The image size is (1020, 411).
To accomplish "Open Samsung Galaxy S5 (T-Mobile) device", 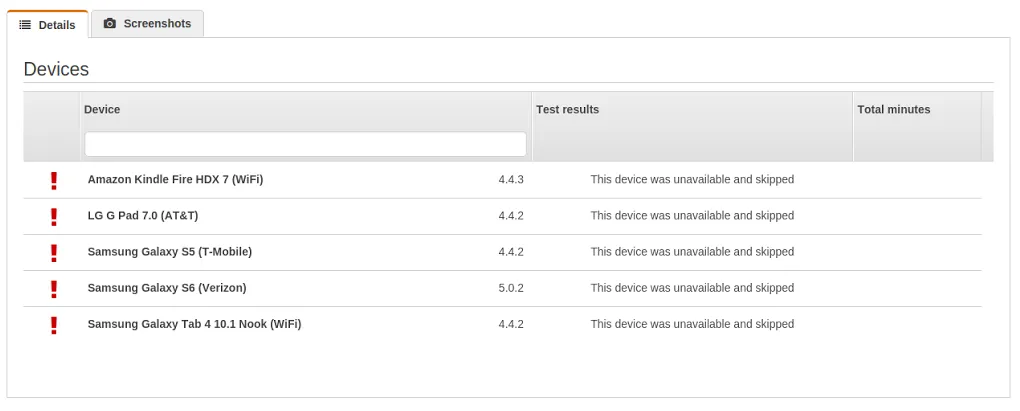I will tap(169, 252).
